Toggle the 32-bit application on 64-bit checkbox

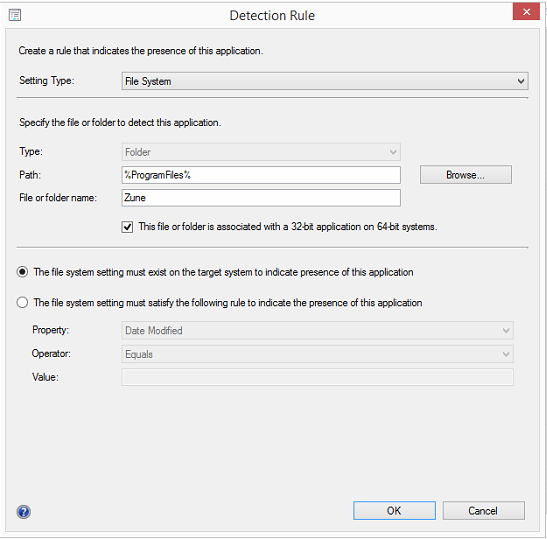(127, 227)
